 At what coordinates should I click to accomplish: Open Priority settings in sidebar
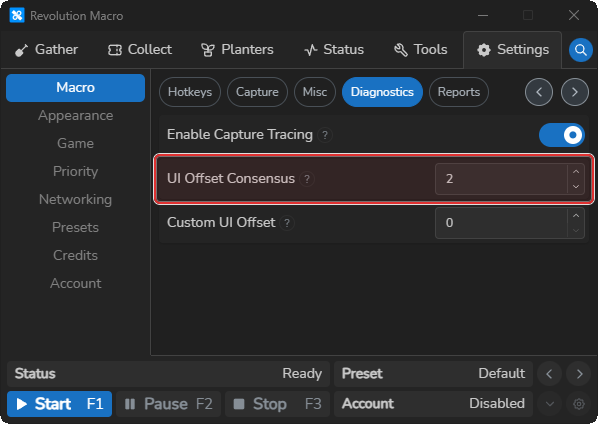coord(76,171)
